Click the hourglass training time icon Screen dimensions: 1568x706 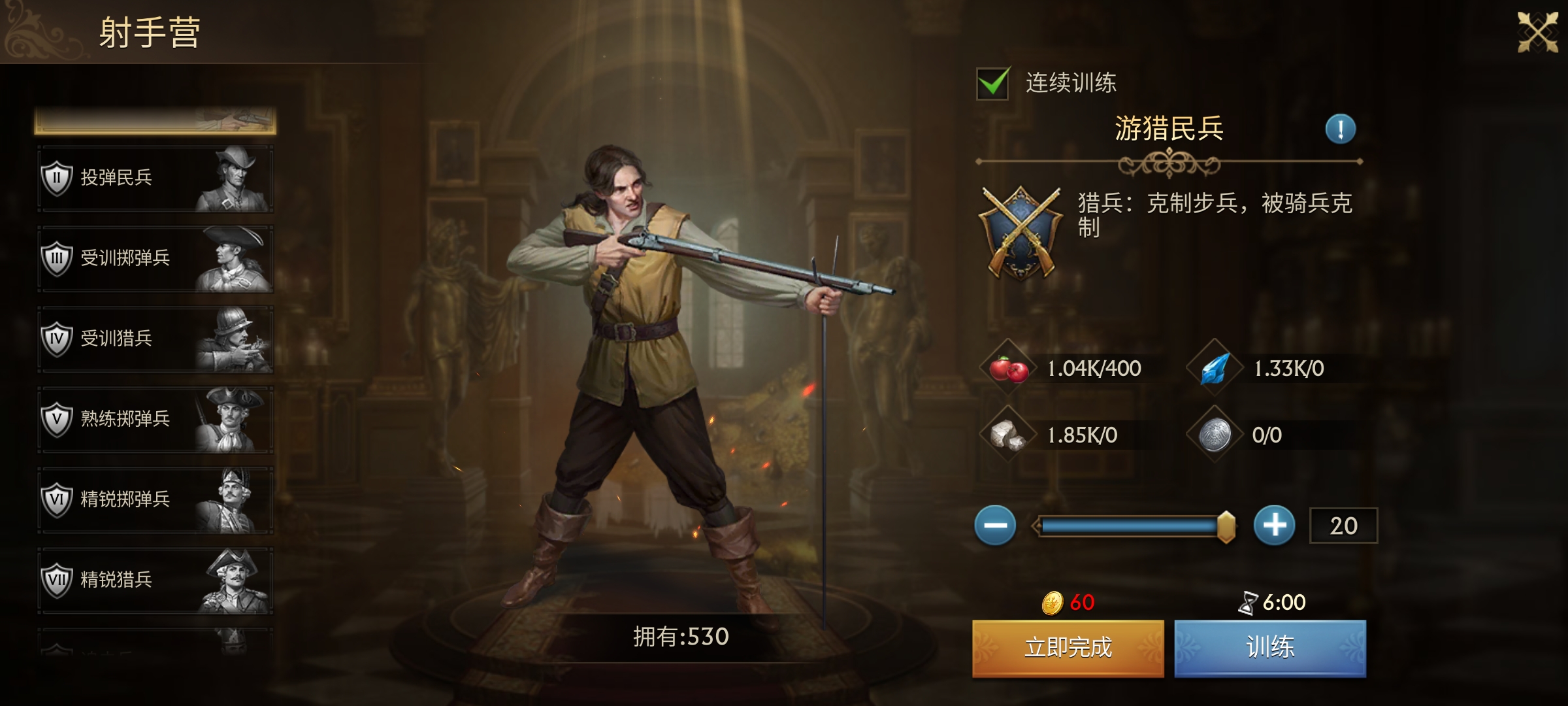[x=1248, y=603]
